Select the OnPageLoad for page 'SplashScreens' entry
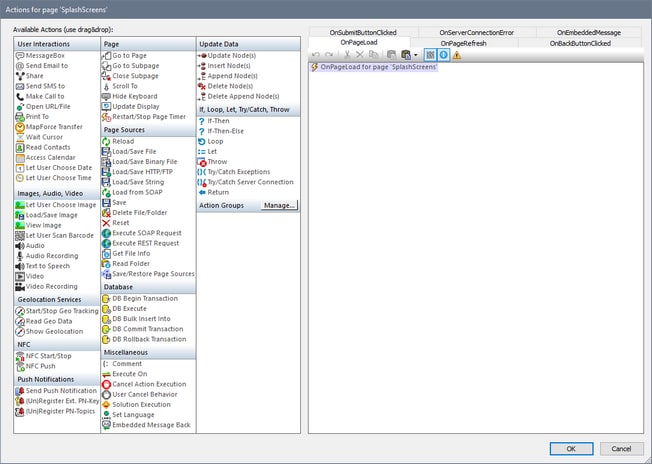 pyautogui.click(x=378, y=67)
